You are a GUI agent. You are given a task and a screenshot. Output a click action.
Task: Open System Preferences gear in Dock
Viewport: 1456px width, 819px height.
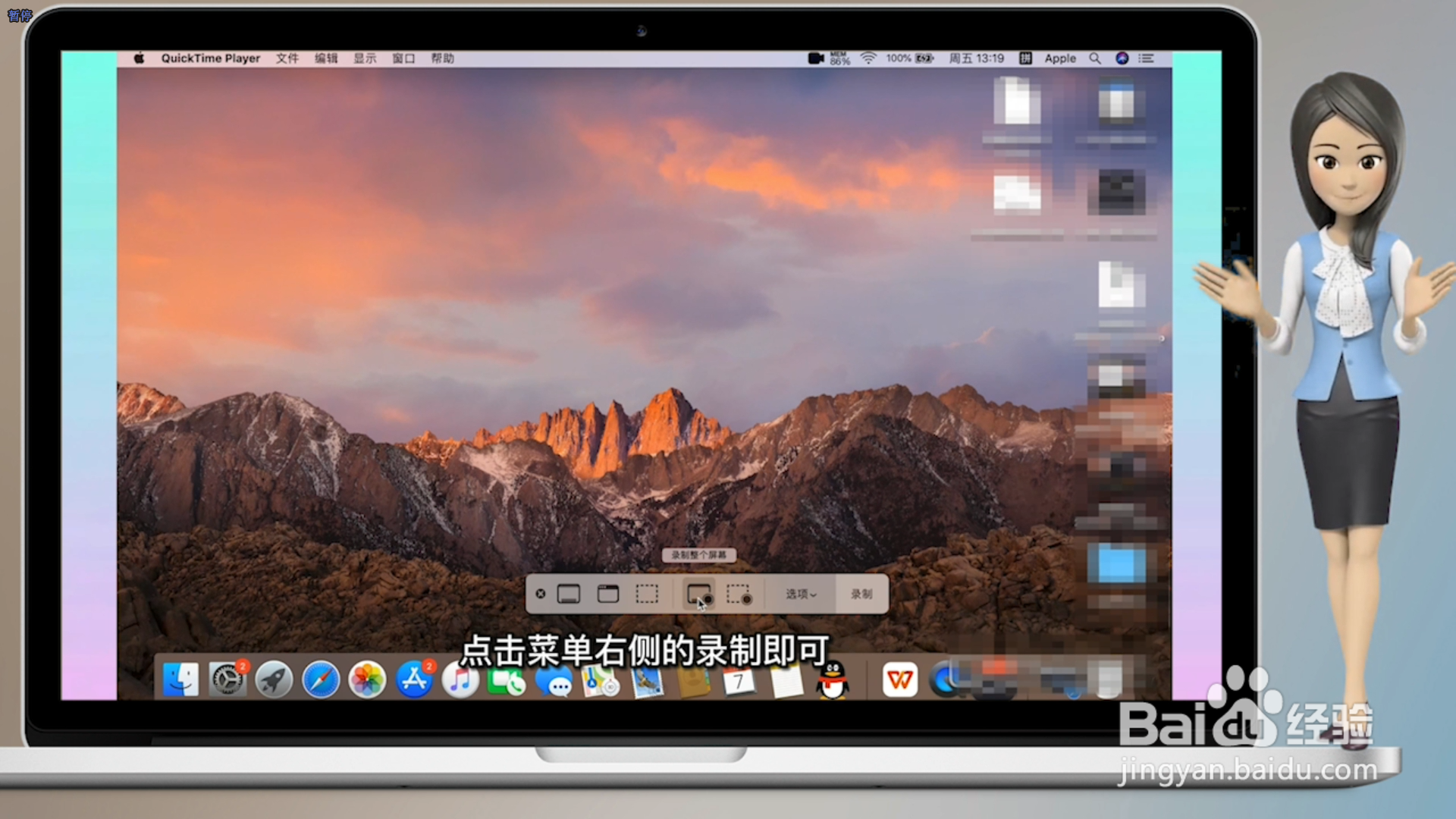[x=227, y=679]
